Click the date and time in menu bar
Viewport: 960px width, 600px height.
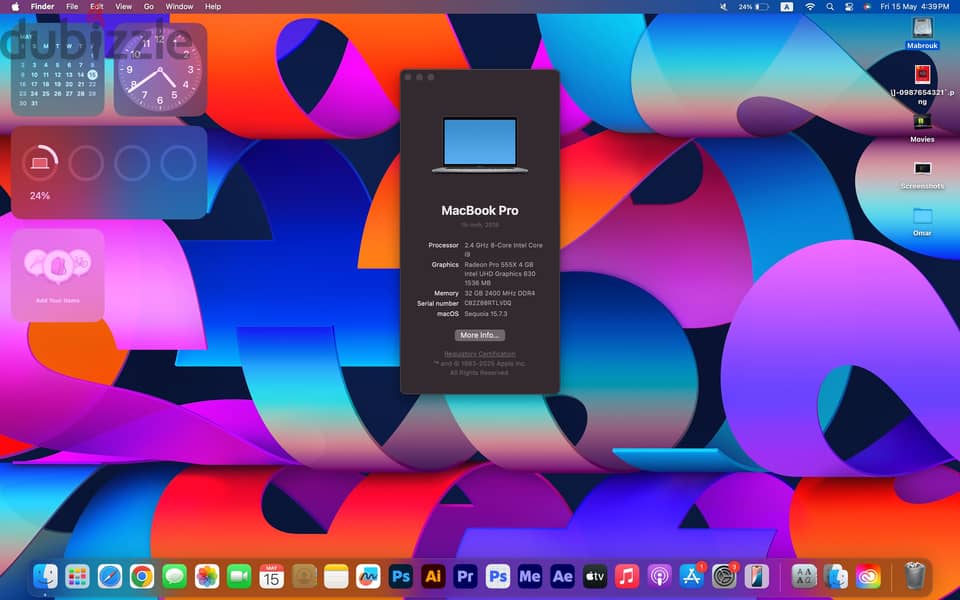pos(915,7)
